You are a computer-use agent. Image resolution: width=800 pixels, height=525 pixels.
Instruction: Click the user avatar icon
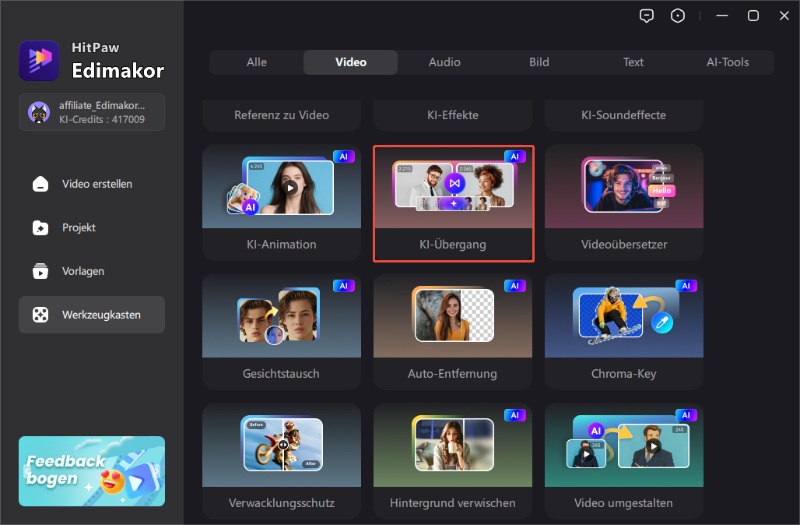(40, 112)
